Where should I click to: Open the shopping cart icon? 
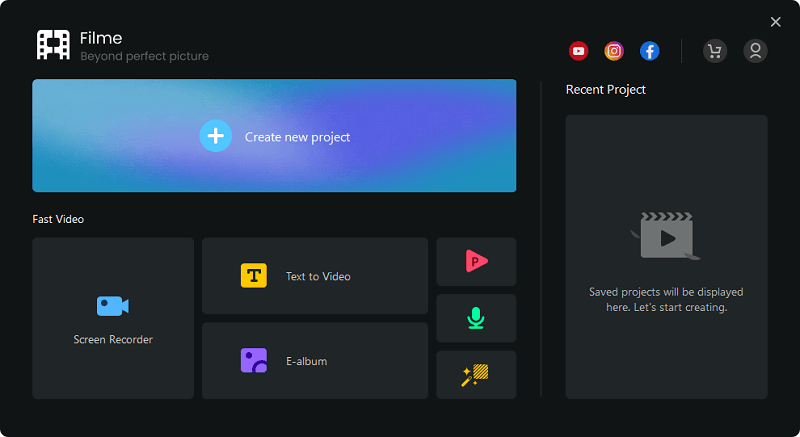715,51
